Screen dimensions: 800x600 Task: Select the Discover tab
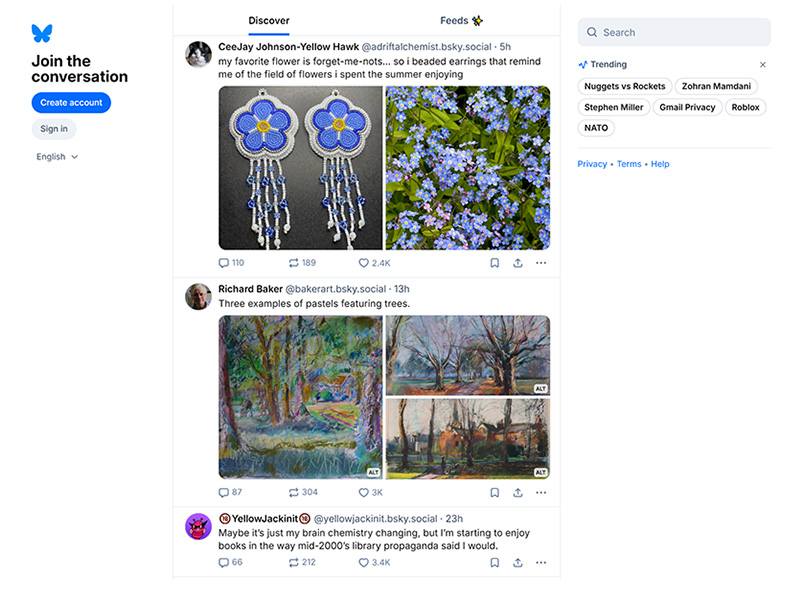pyautogui.click(x=269, y=20)
